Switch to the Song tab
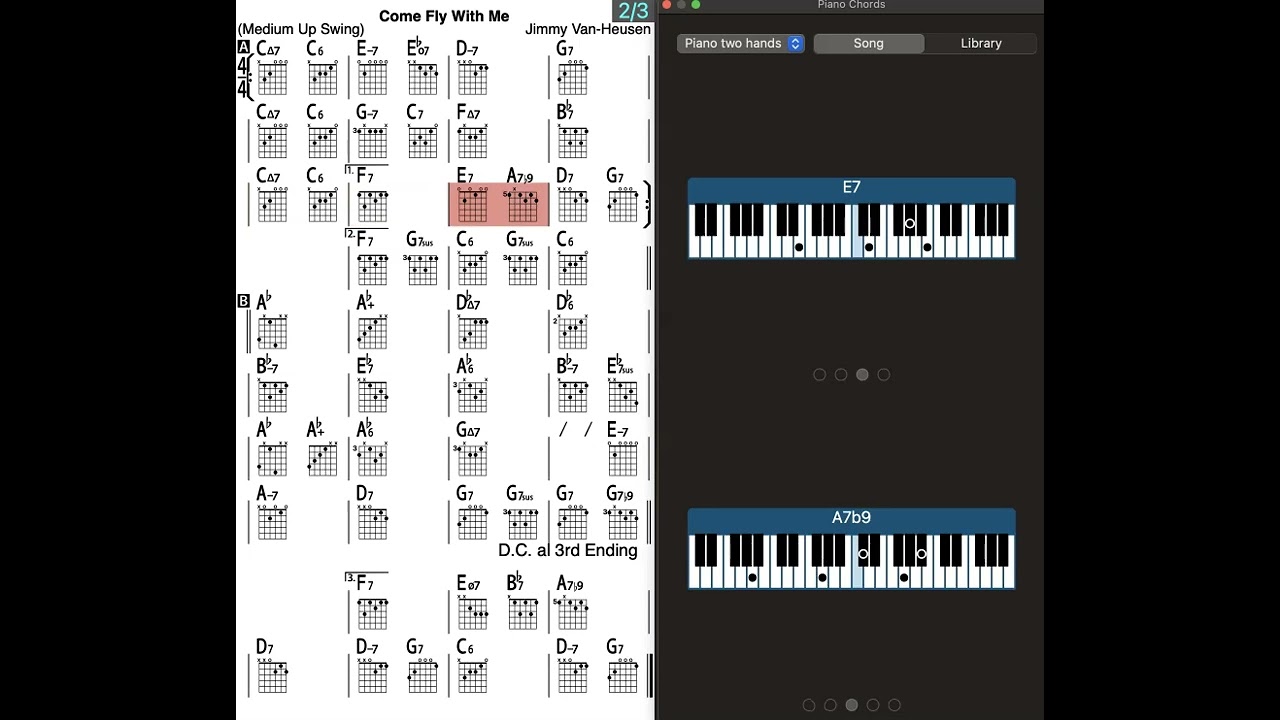This screenshot has width=1280, height=720. (868, 43)
